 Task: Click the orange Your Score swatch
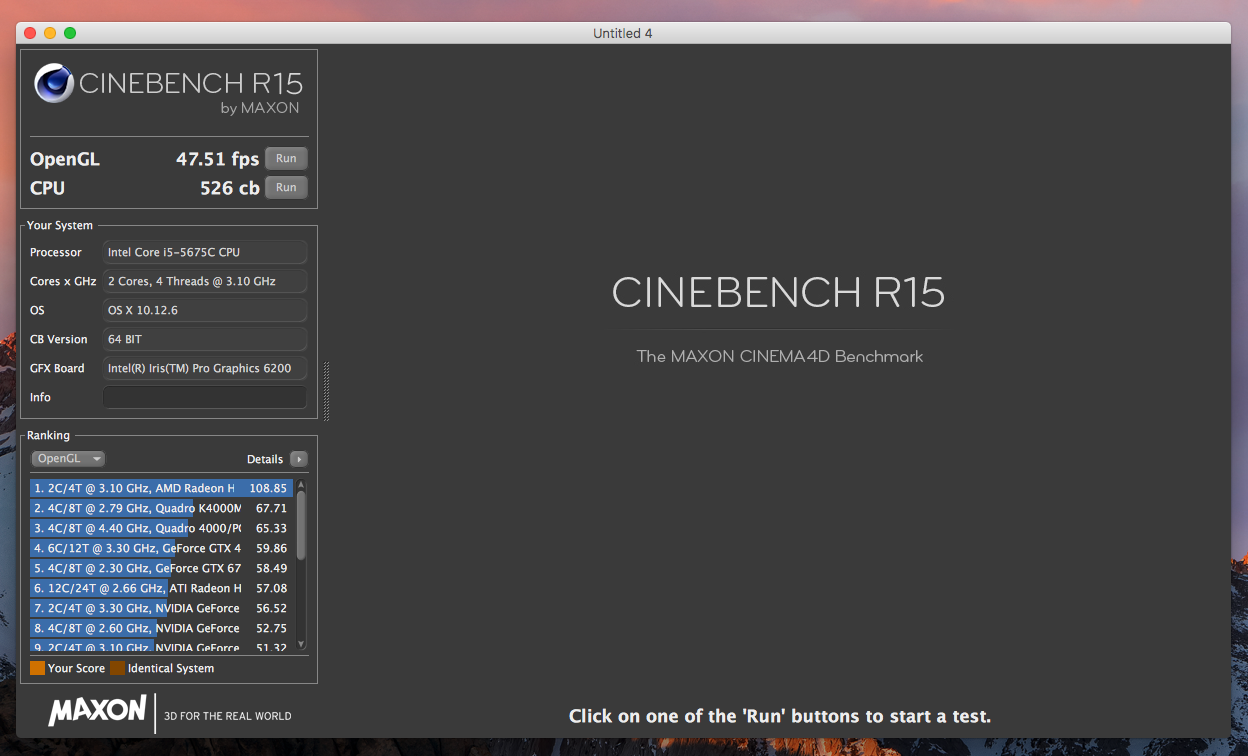[37, 668]
